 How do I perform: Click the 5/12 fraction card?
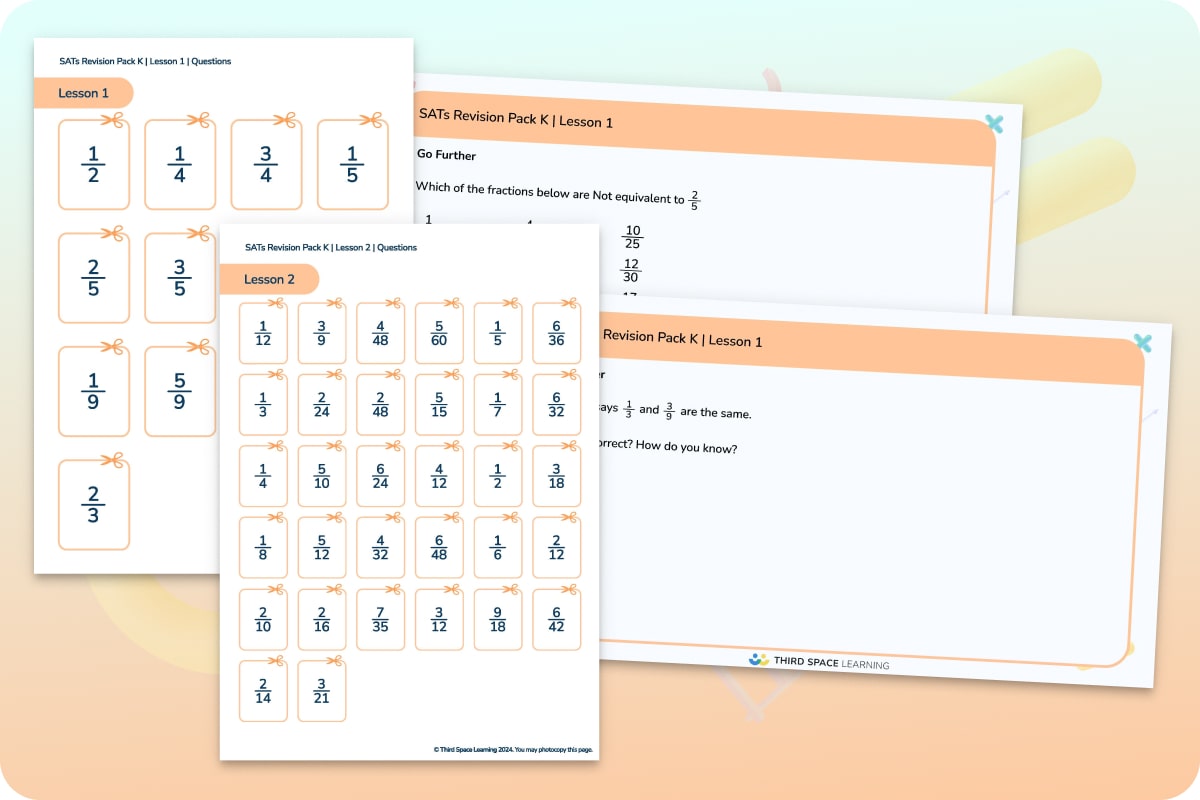pos(322,548)
